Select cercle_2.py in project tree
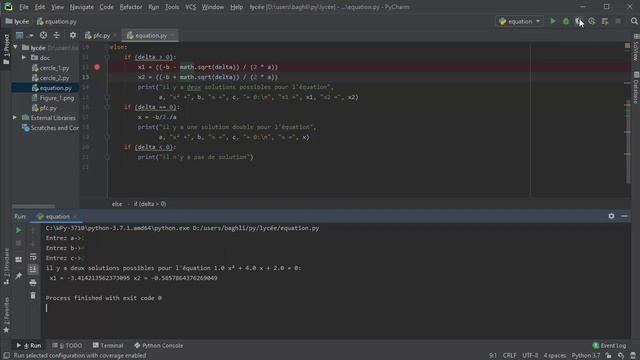 click(51, 78)
